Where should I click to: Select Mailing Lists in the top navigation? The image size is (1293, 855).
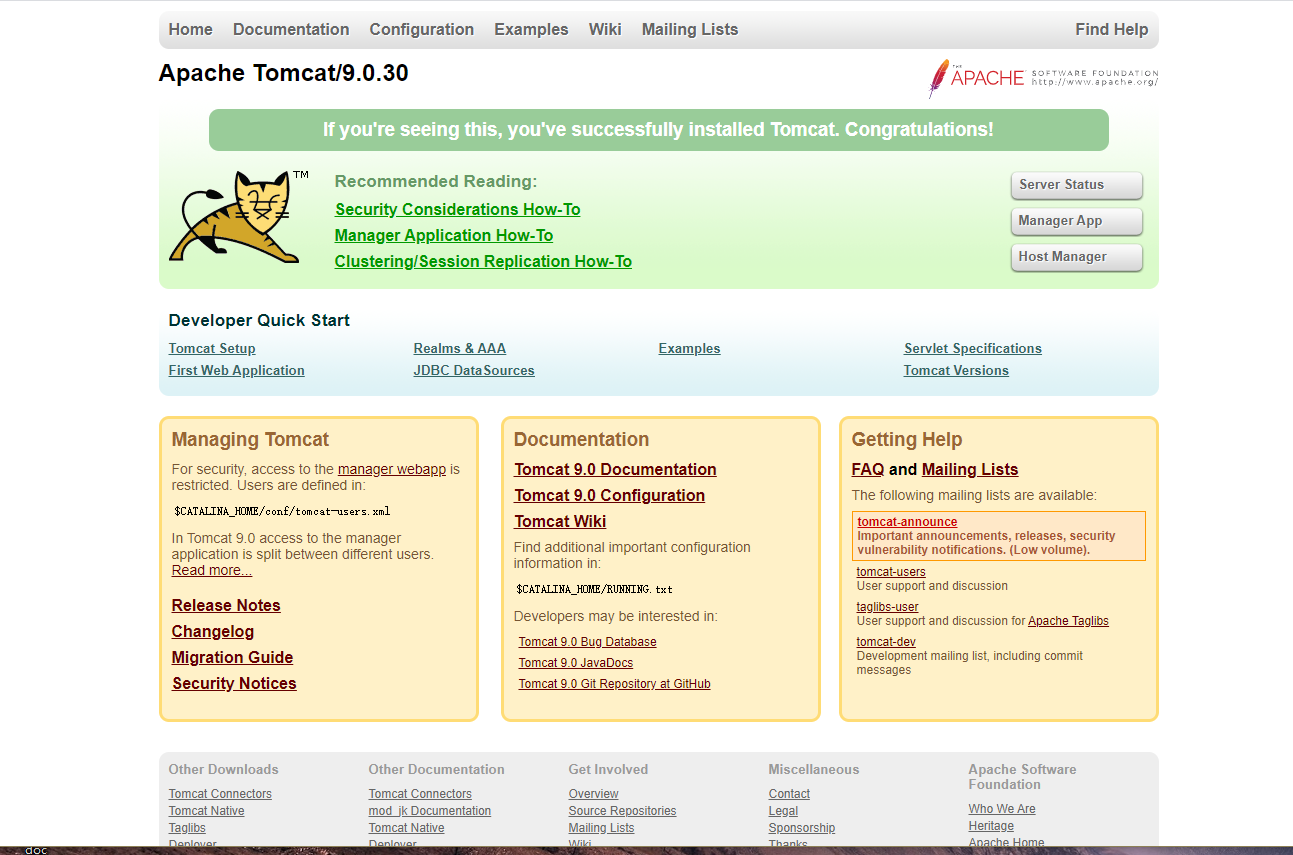pyautogui.click(x=690, y=30)
